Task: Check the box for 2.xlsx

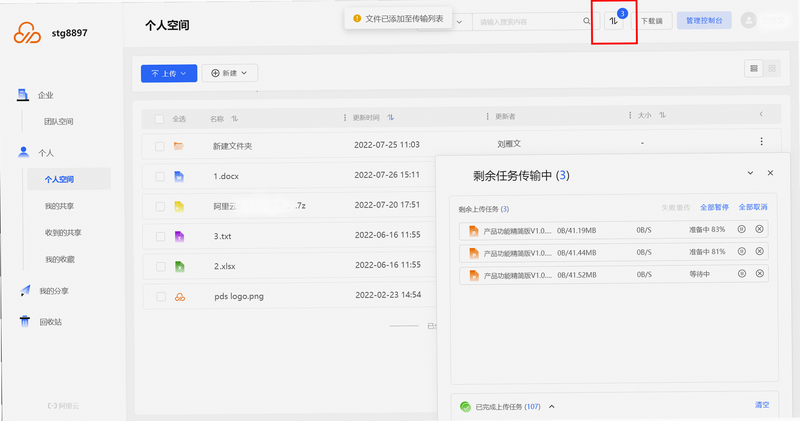Action: click(x=161, y=267)
